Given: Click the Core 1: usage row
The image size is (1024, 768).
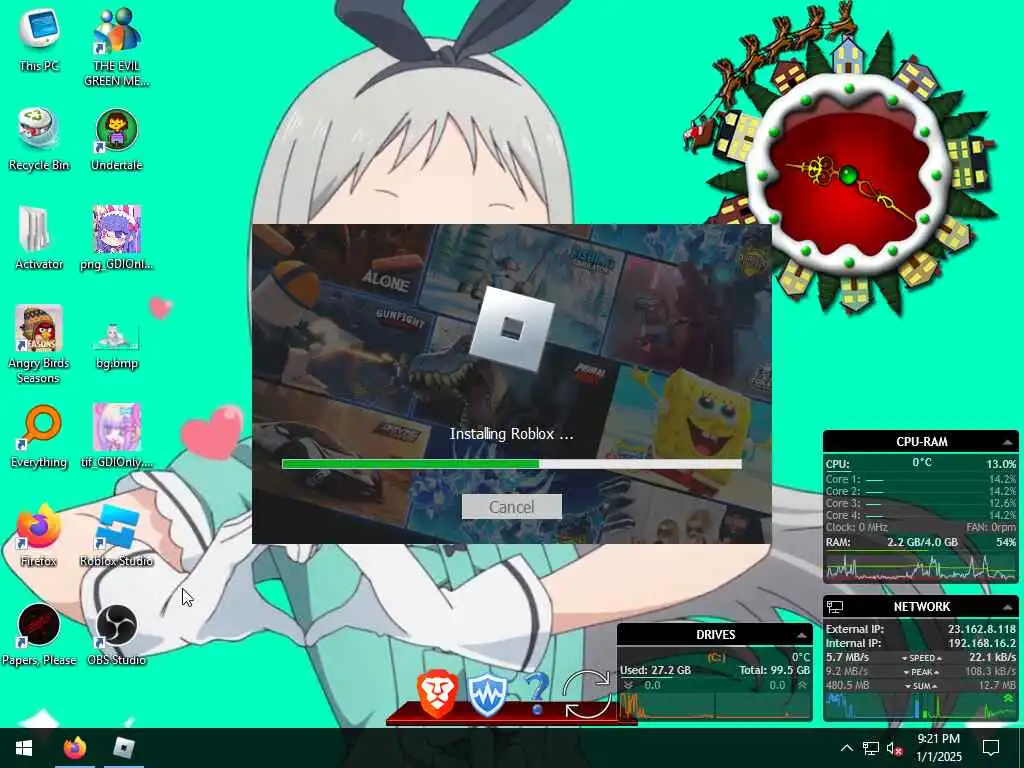Looking at the screenshot, I should (x=921, y=480).
